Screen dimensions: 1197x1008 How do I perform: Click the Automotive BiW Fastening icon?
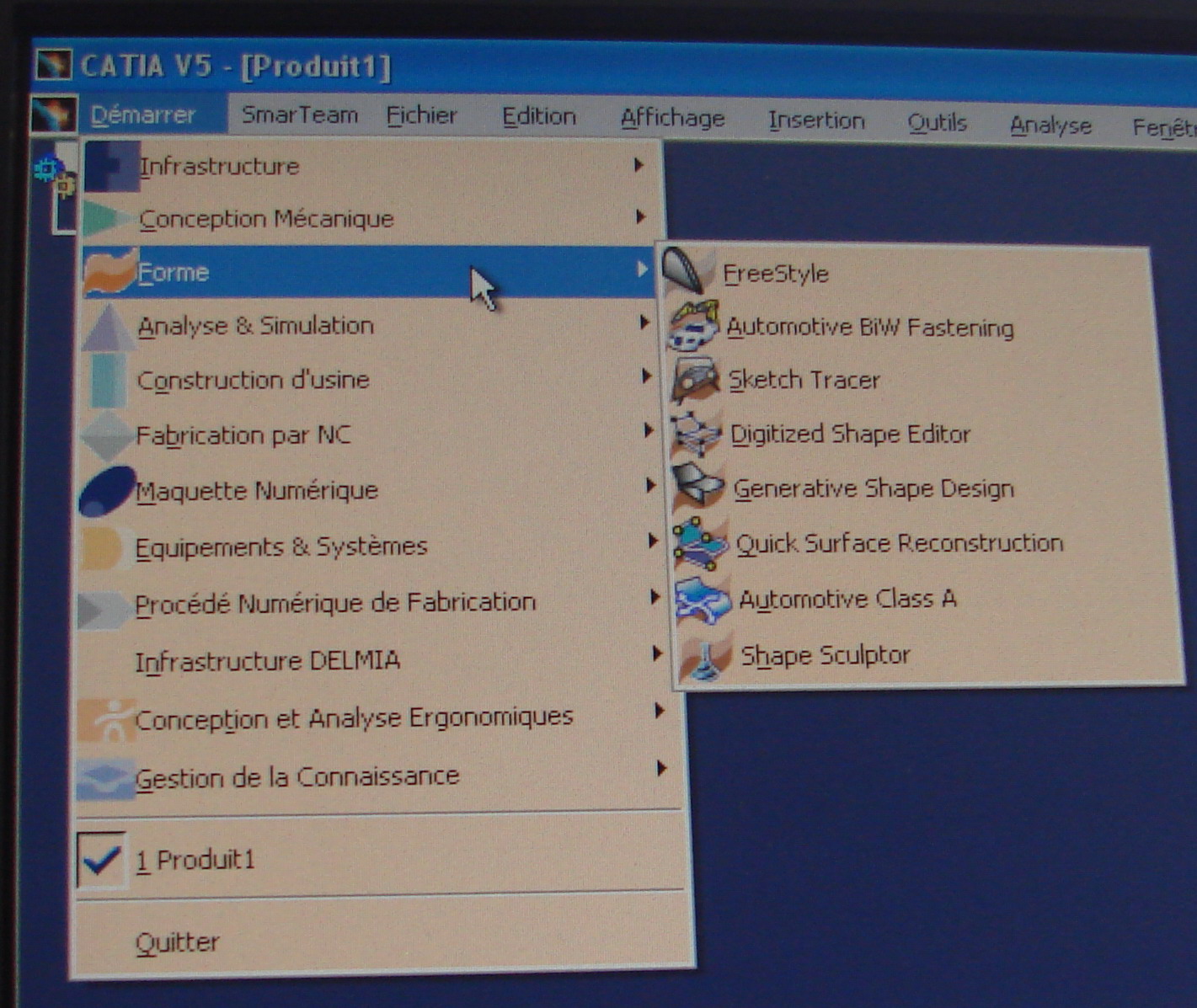694,326
